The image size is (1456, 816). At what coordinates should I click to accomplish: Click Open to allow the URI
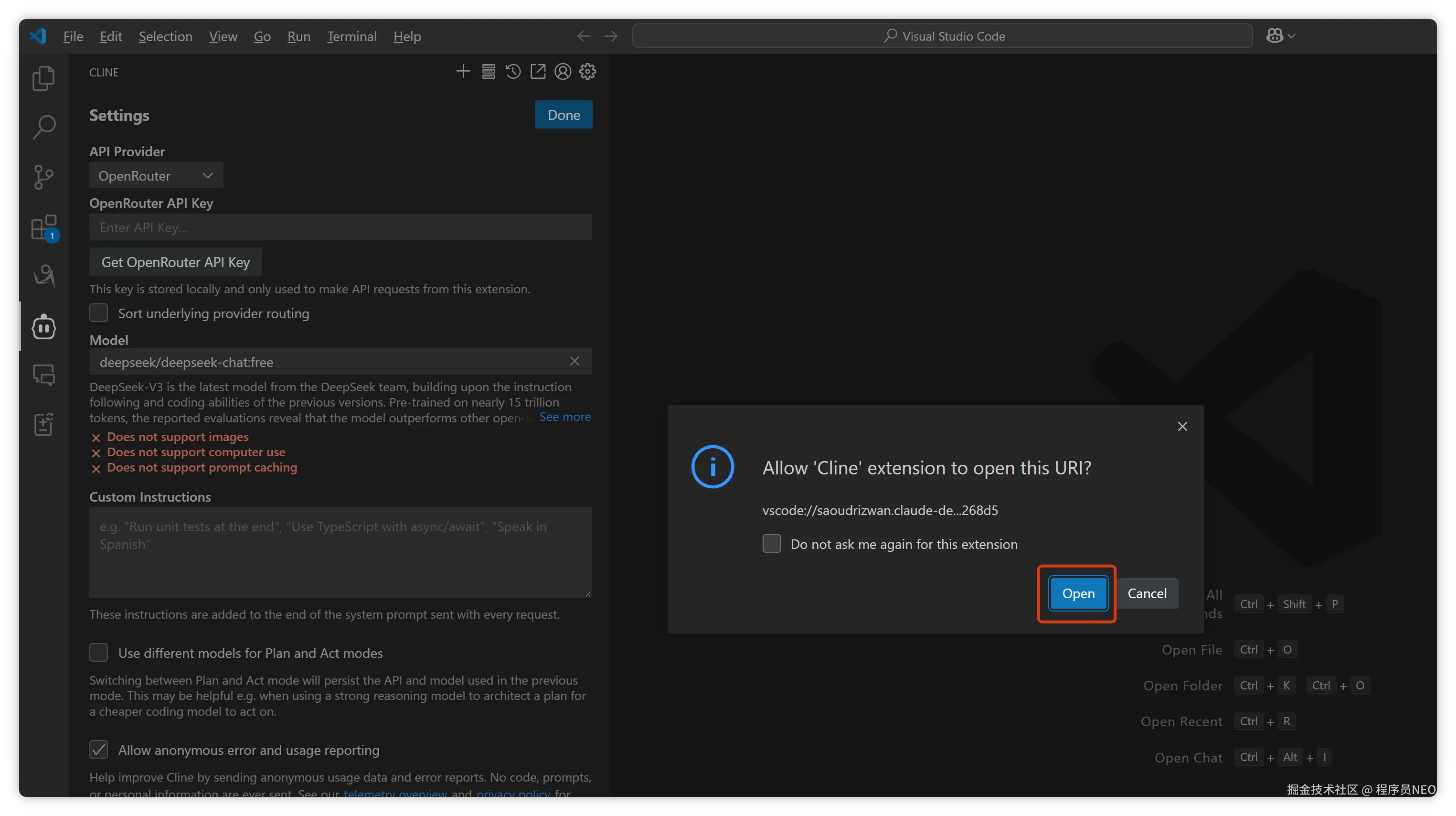click(1078, 593)
